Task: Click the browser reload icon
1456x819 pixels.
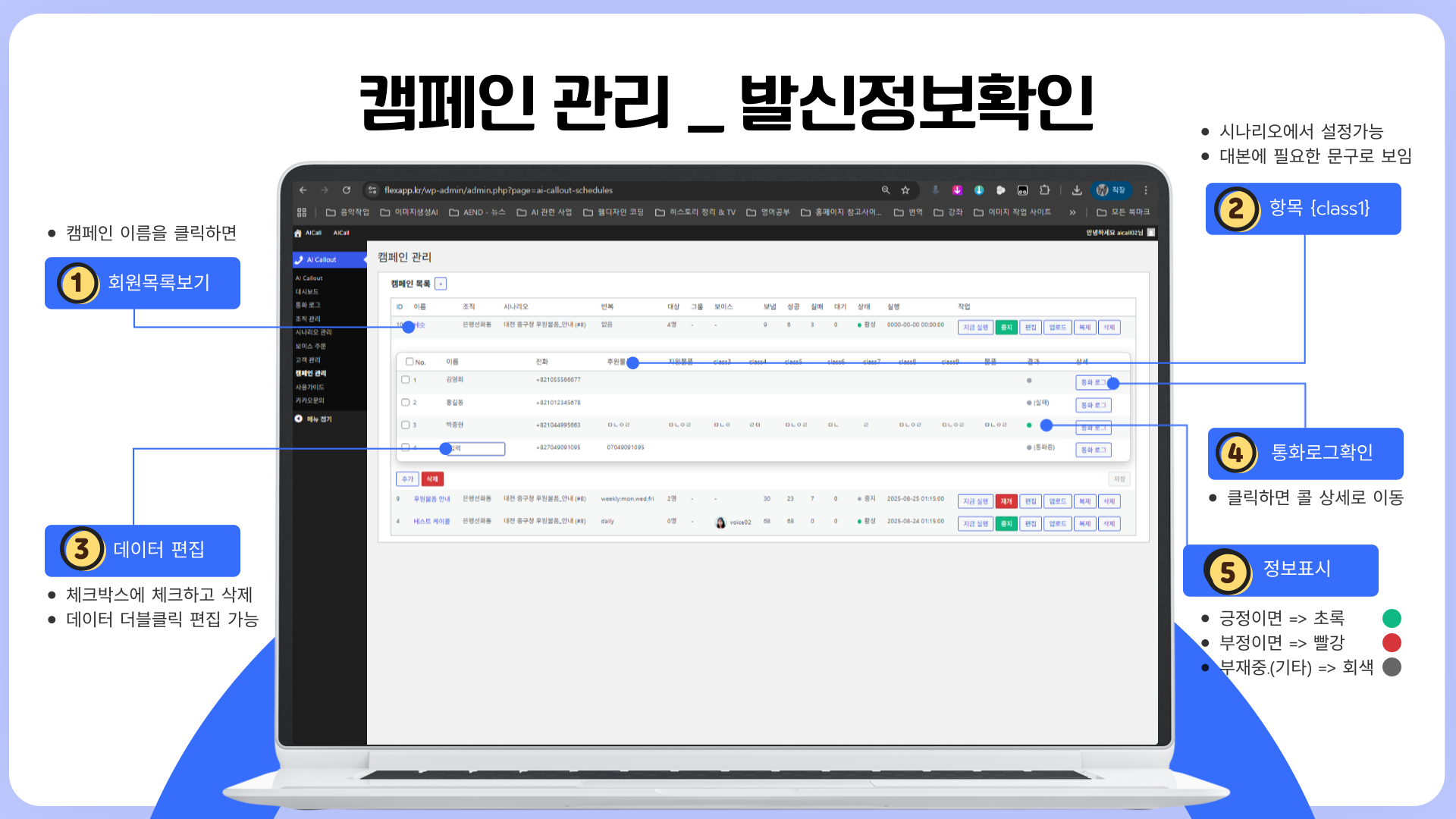Action: tap(347, 190)
